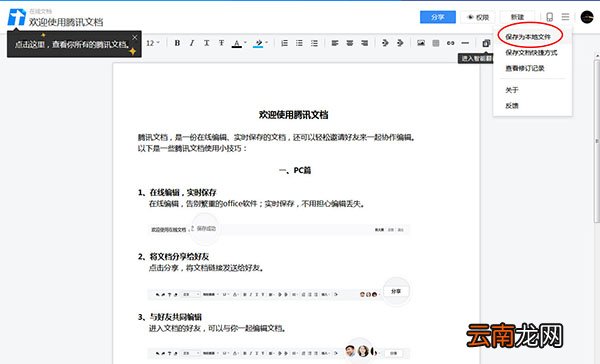Insert a numbered list
The image size is (600, 364).
pos(284,43)
